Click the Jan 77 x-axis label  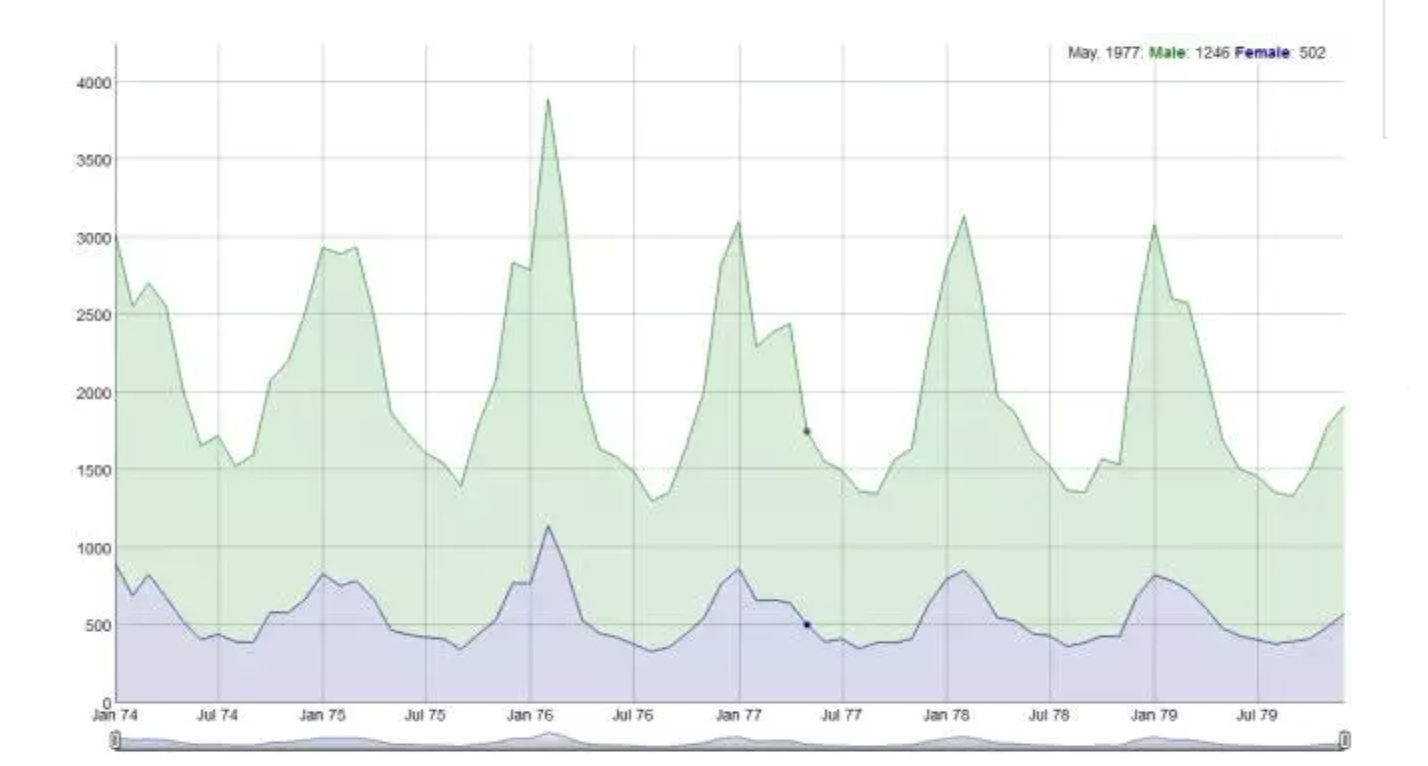tap(740, 716)
